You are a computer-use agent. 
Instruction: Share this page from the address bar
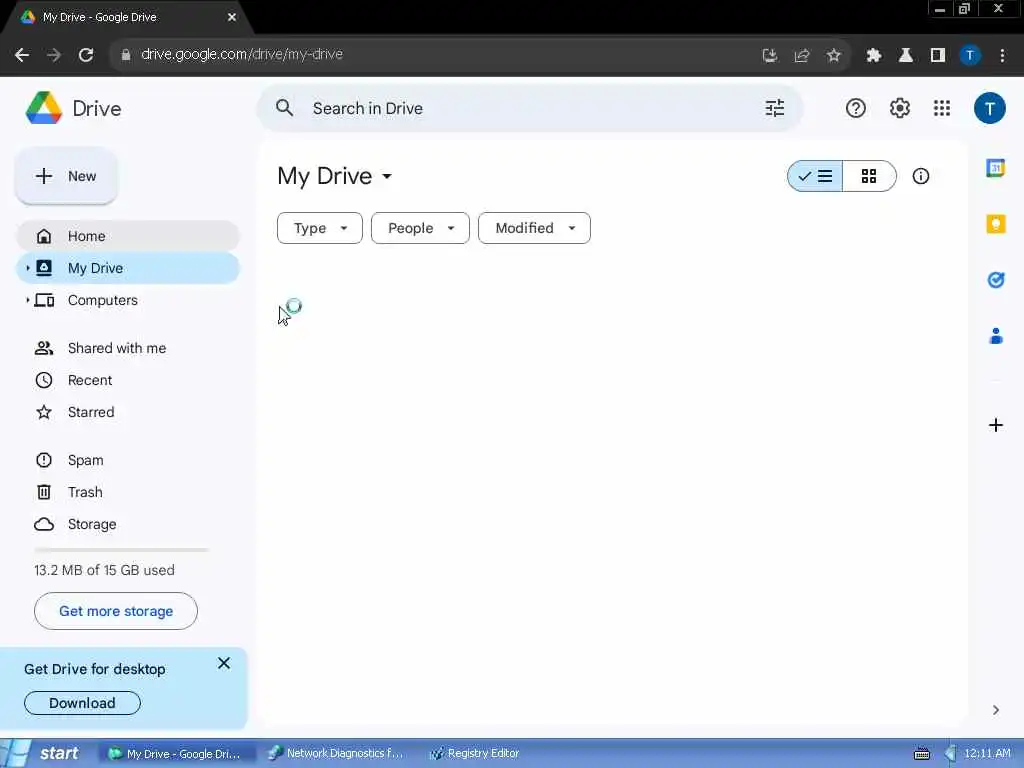802,56
